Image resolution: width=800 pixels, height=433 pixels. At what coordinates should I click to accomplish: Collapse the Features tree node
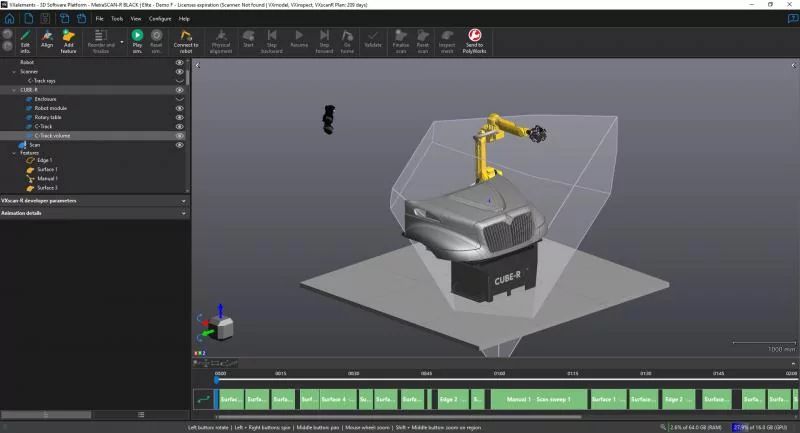click(13, 153)
